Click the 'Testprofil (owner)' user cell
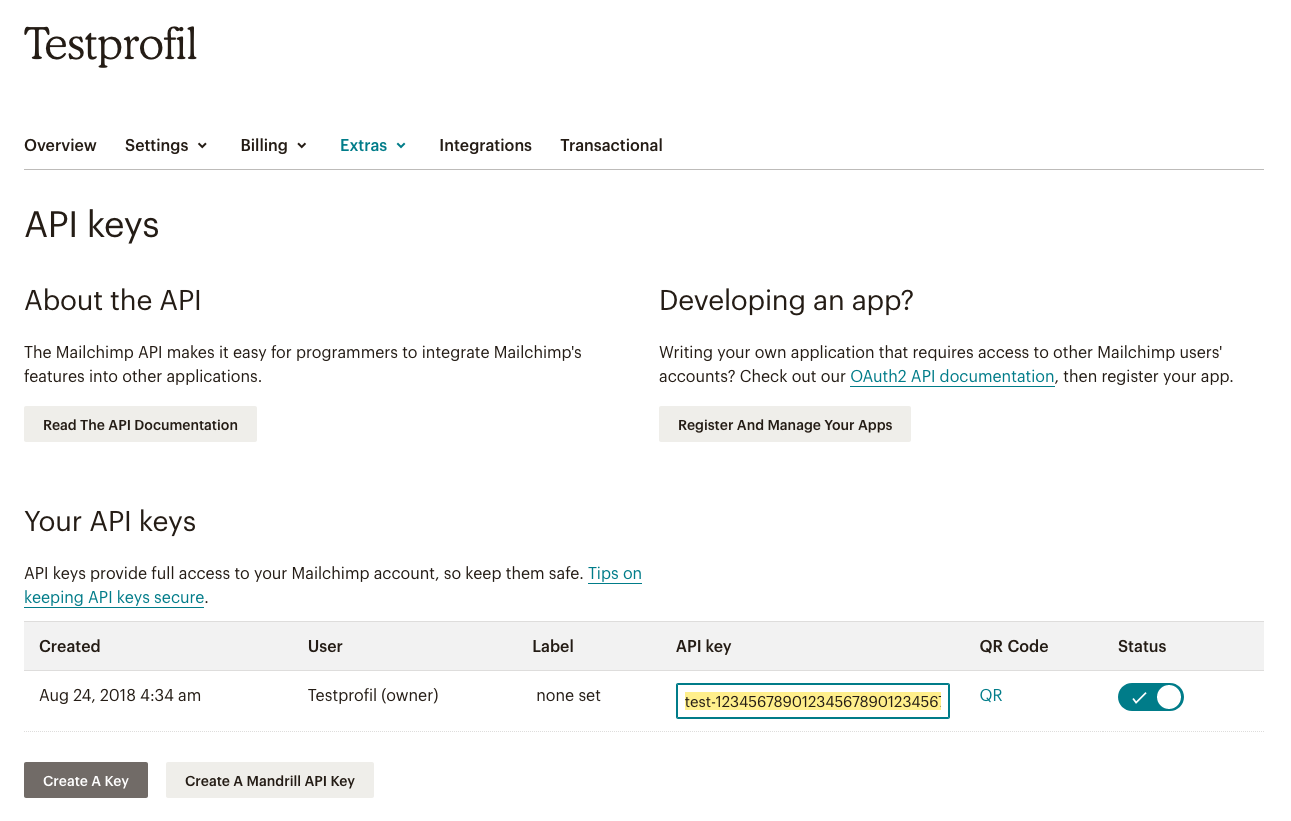Image resolution: width=1291 pixels, height=821 pixels. tap(373, 695)
